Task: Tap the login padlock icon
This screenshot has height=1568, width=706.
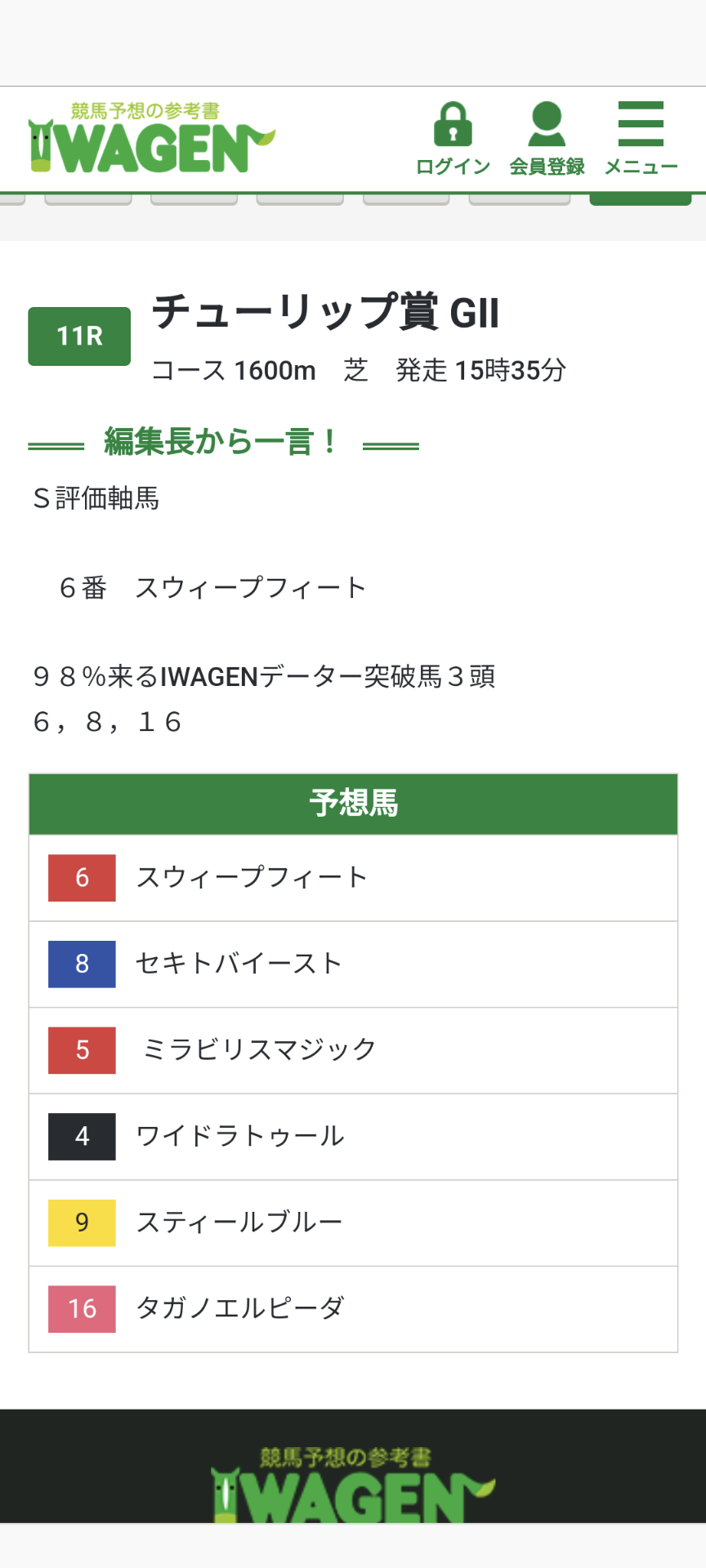Action: 453,124
